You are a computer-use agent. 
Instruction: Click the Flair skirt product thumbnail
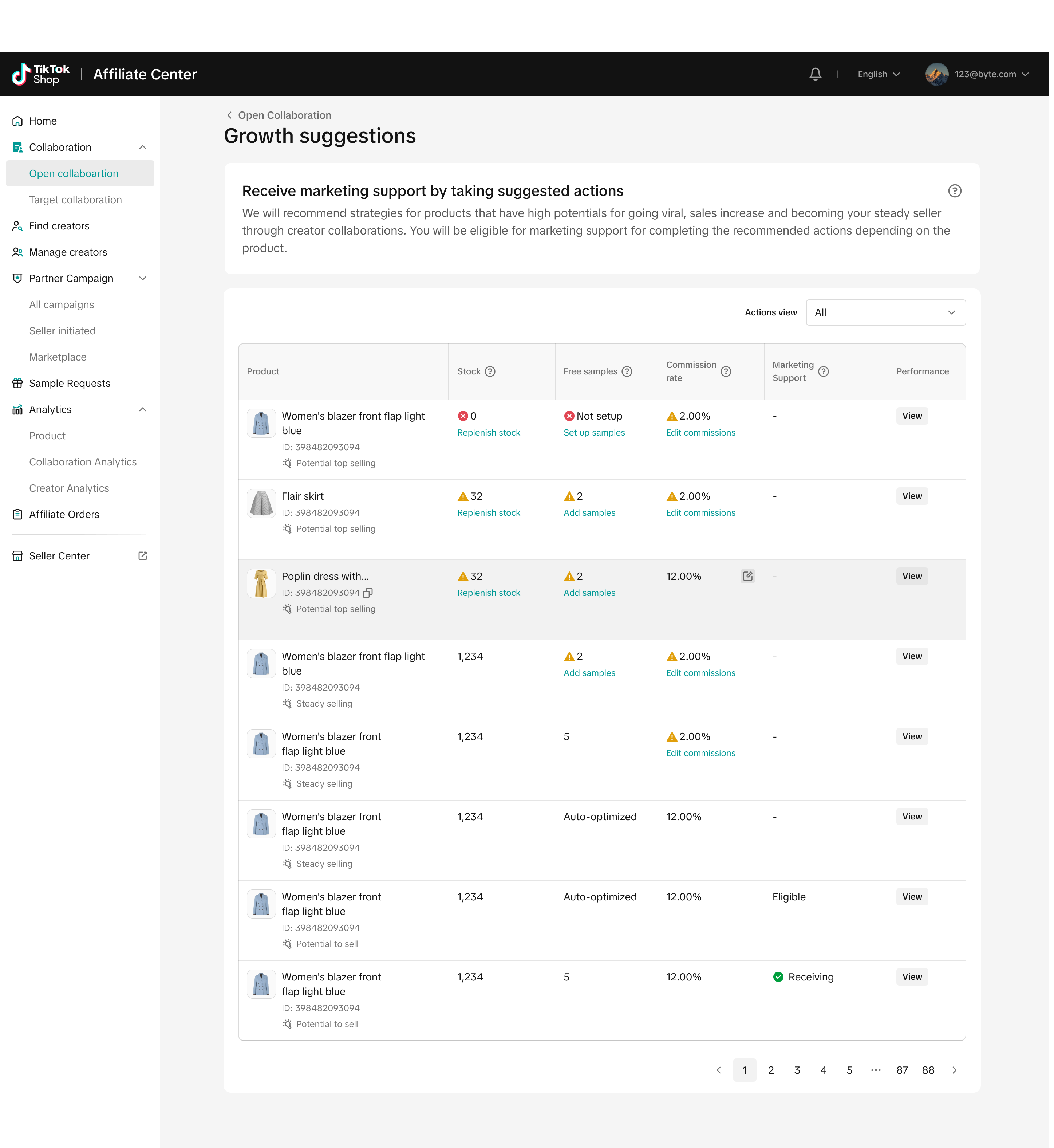261,503
